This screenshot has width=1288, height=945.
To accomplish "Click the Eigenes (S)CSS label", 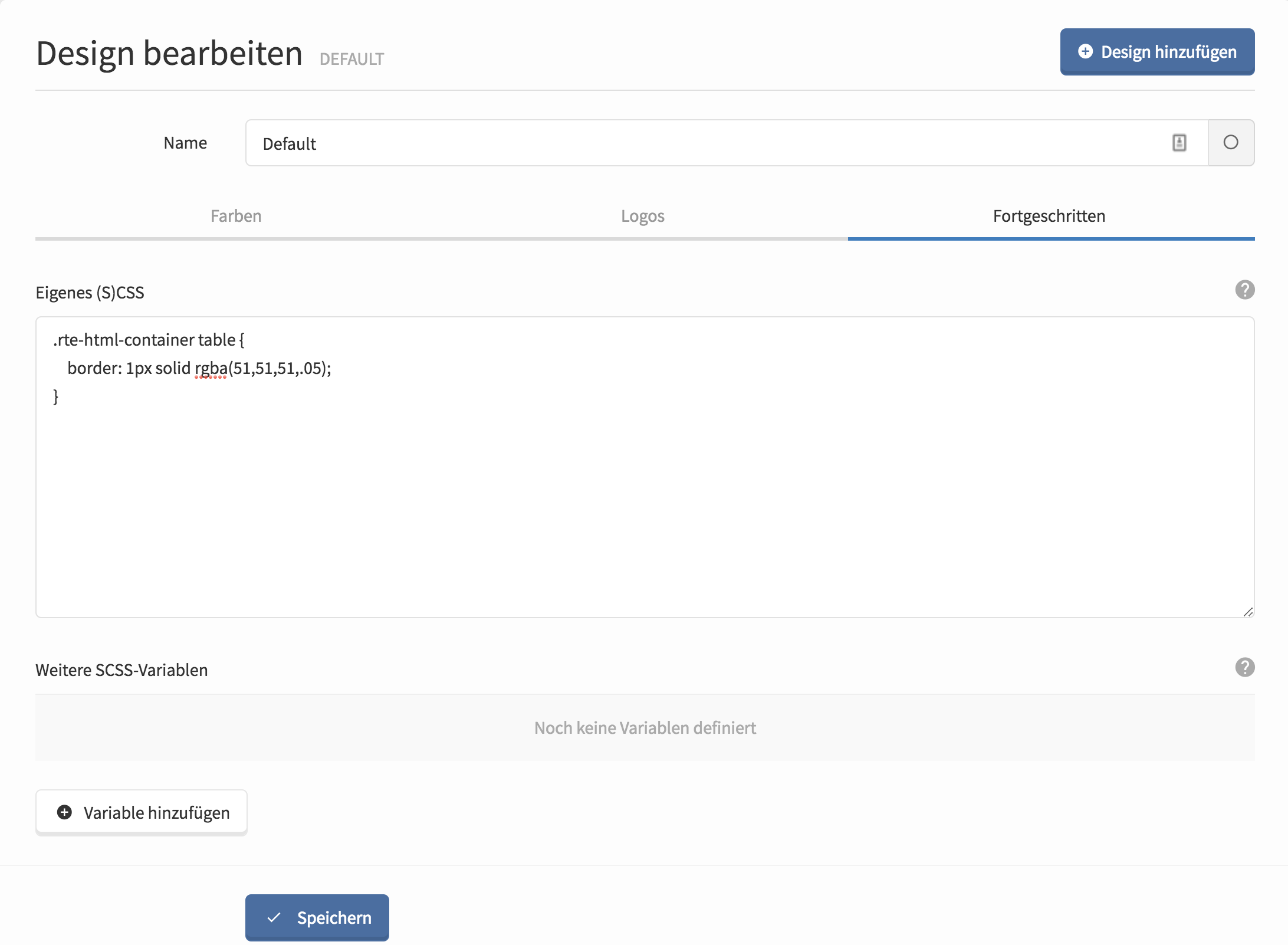I will pos(90,293).
